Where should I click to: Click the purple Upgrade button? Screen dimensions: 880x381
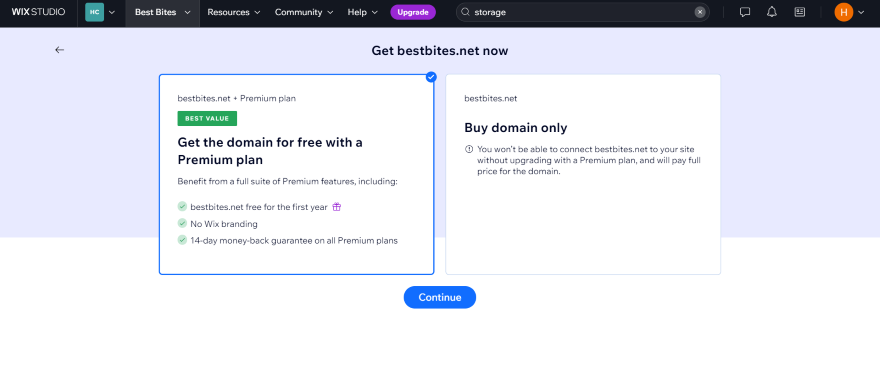click(413, 12)
